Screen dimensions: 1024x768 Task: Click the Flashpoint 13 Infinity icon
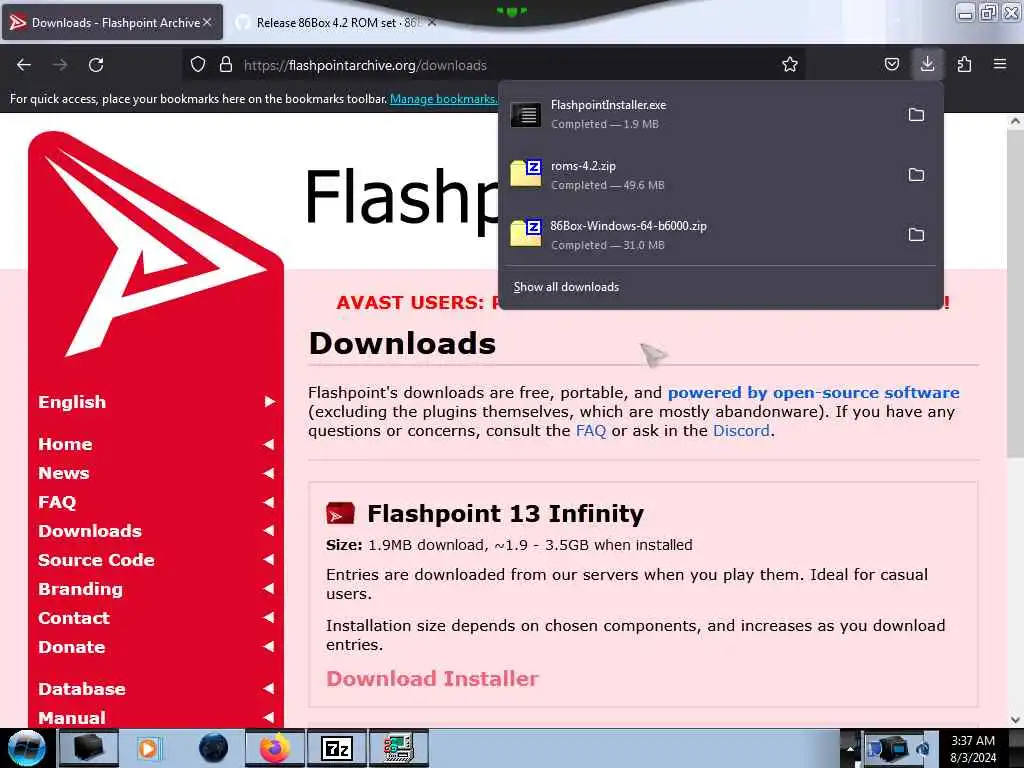pyautogui.click(x=340, y=513)
